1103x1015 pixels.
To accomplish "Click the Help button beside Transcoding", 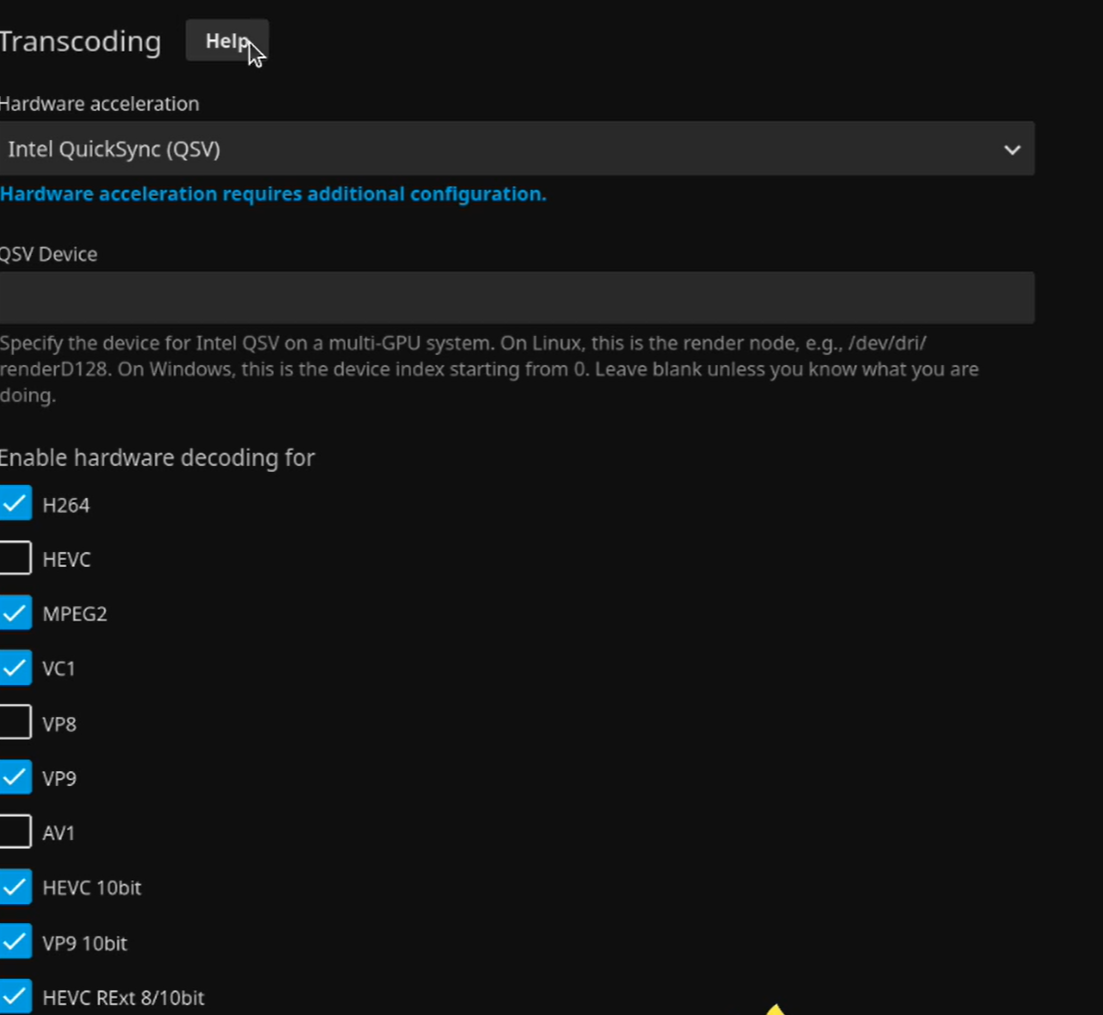I will (227, 41).
